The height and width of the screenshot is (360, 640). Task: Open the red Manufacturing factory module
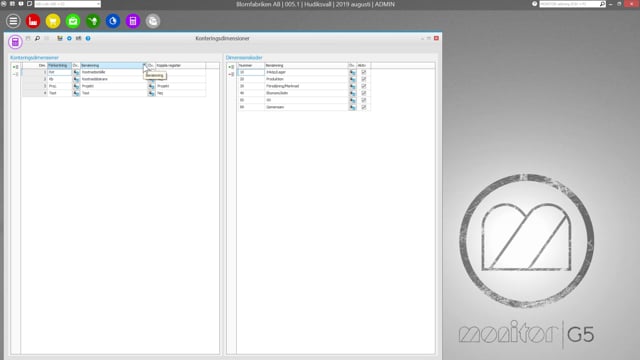[33, 21]
